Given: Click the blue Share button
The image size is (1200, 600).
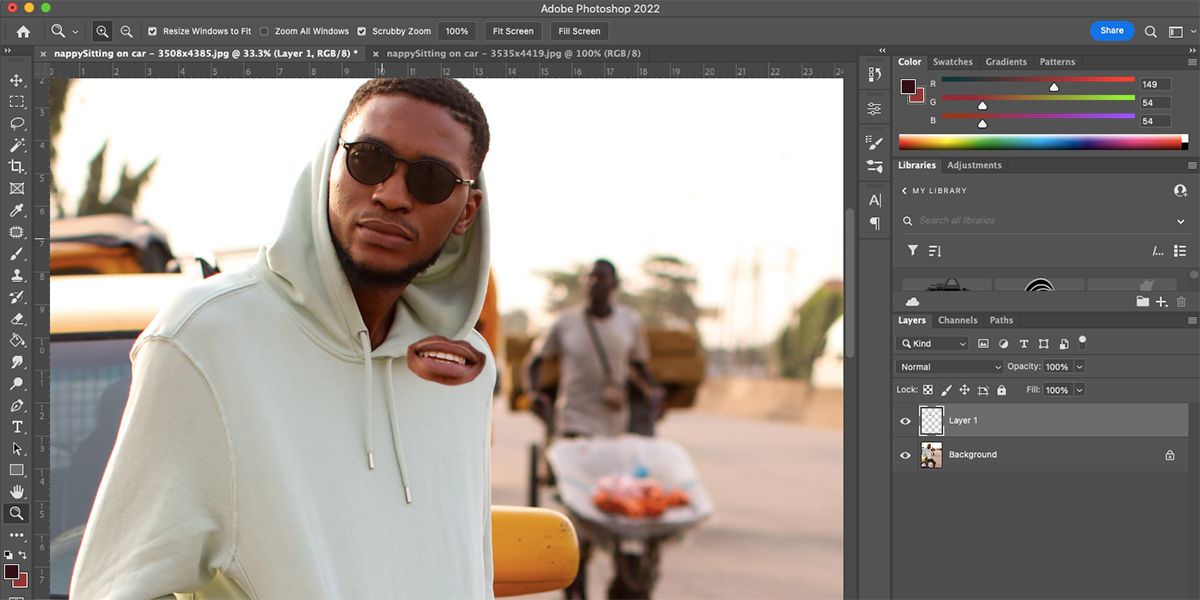Looking at the screenshot, I should pyautogui.click(x=1111, y=31).
